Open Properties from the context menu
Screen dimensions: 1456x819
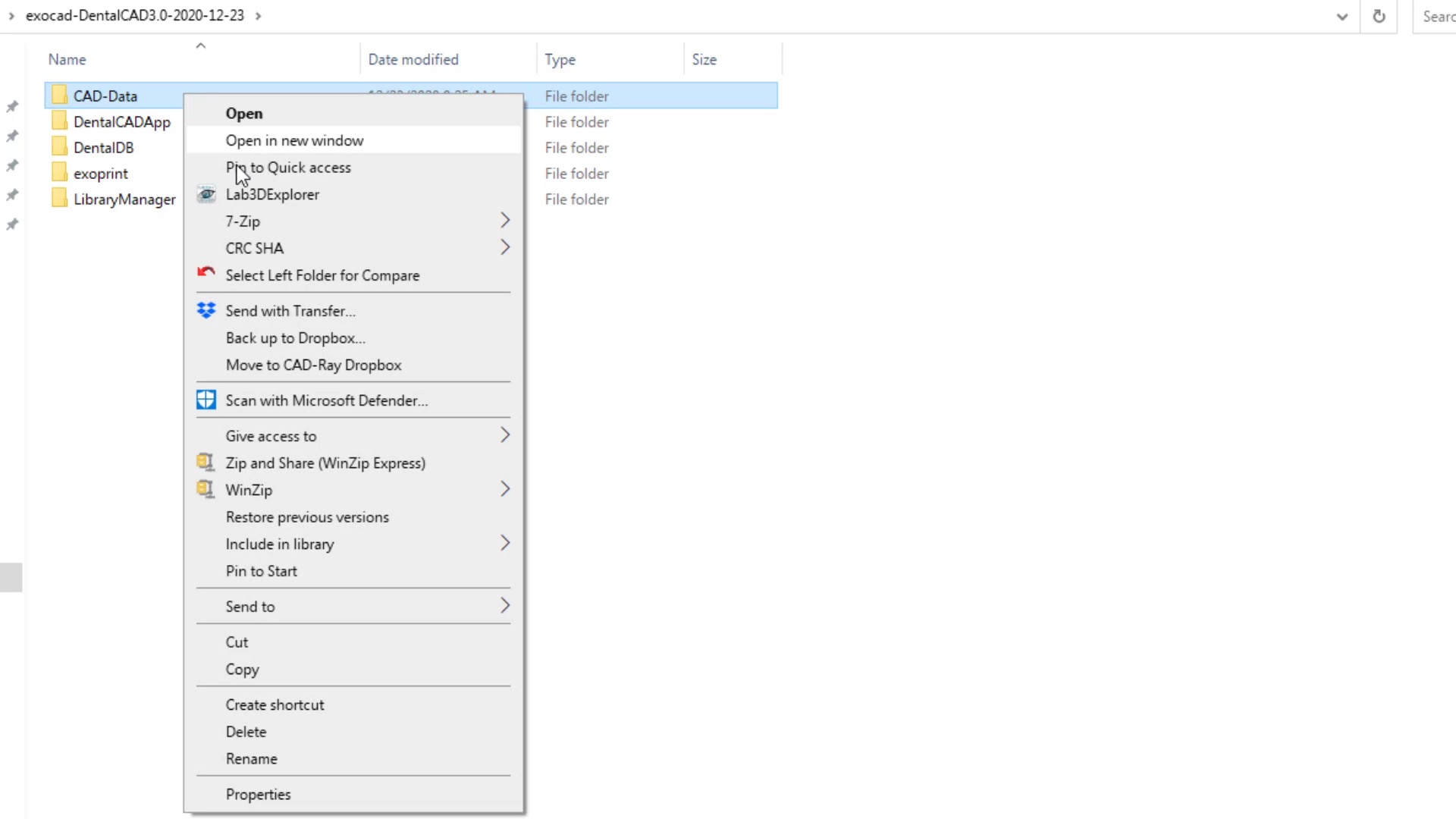pos(353,795)
